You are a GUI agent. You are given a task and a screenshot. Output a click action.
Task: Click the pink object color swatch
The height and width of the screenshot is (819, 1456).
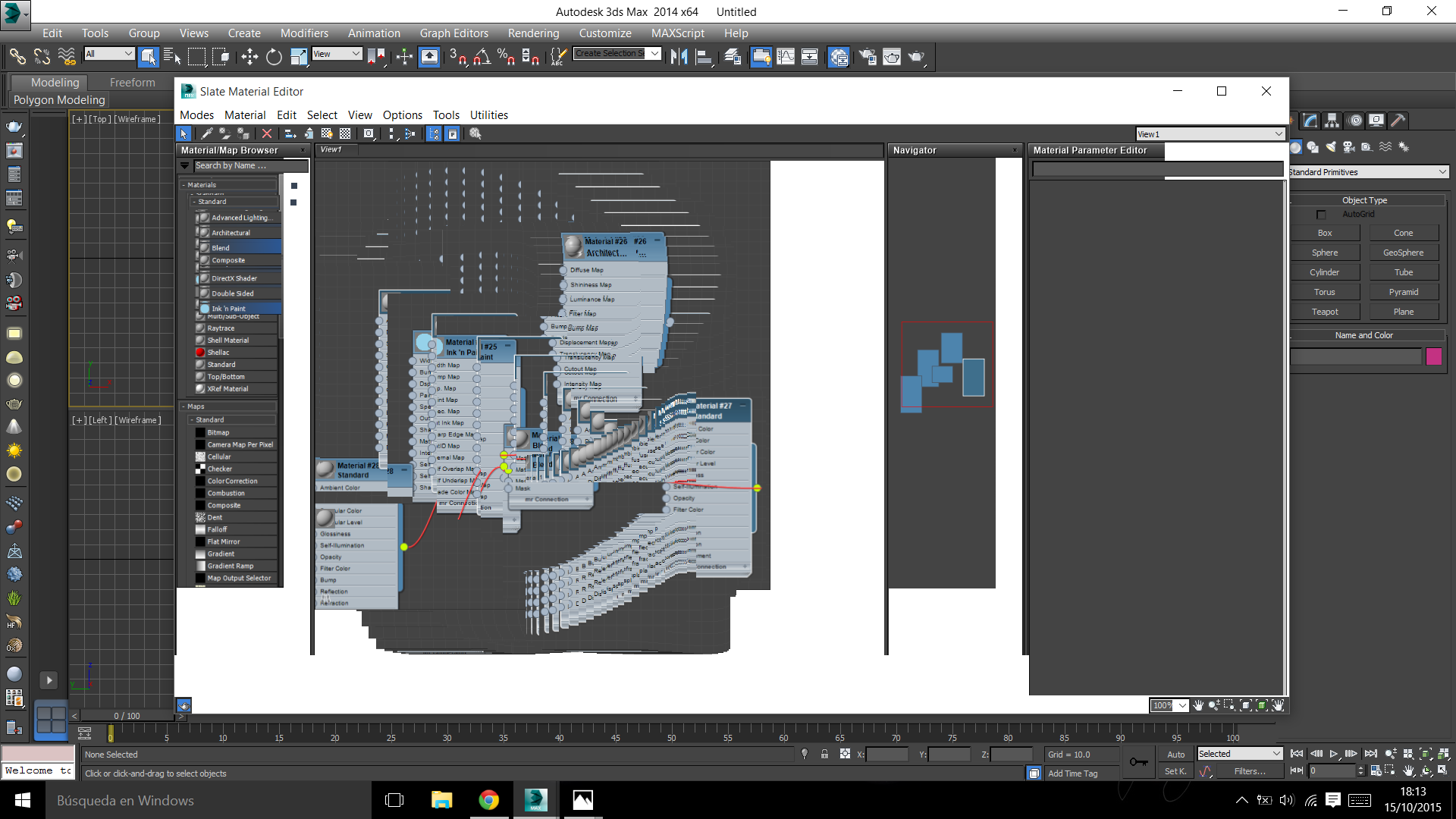(x=1433, y=356)
